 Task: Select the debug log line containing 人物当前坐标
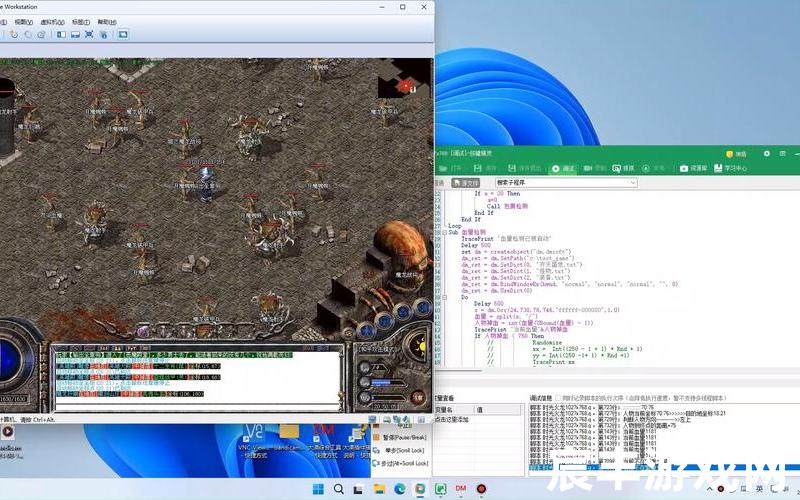(628, 414)
